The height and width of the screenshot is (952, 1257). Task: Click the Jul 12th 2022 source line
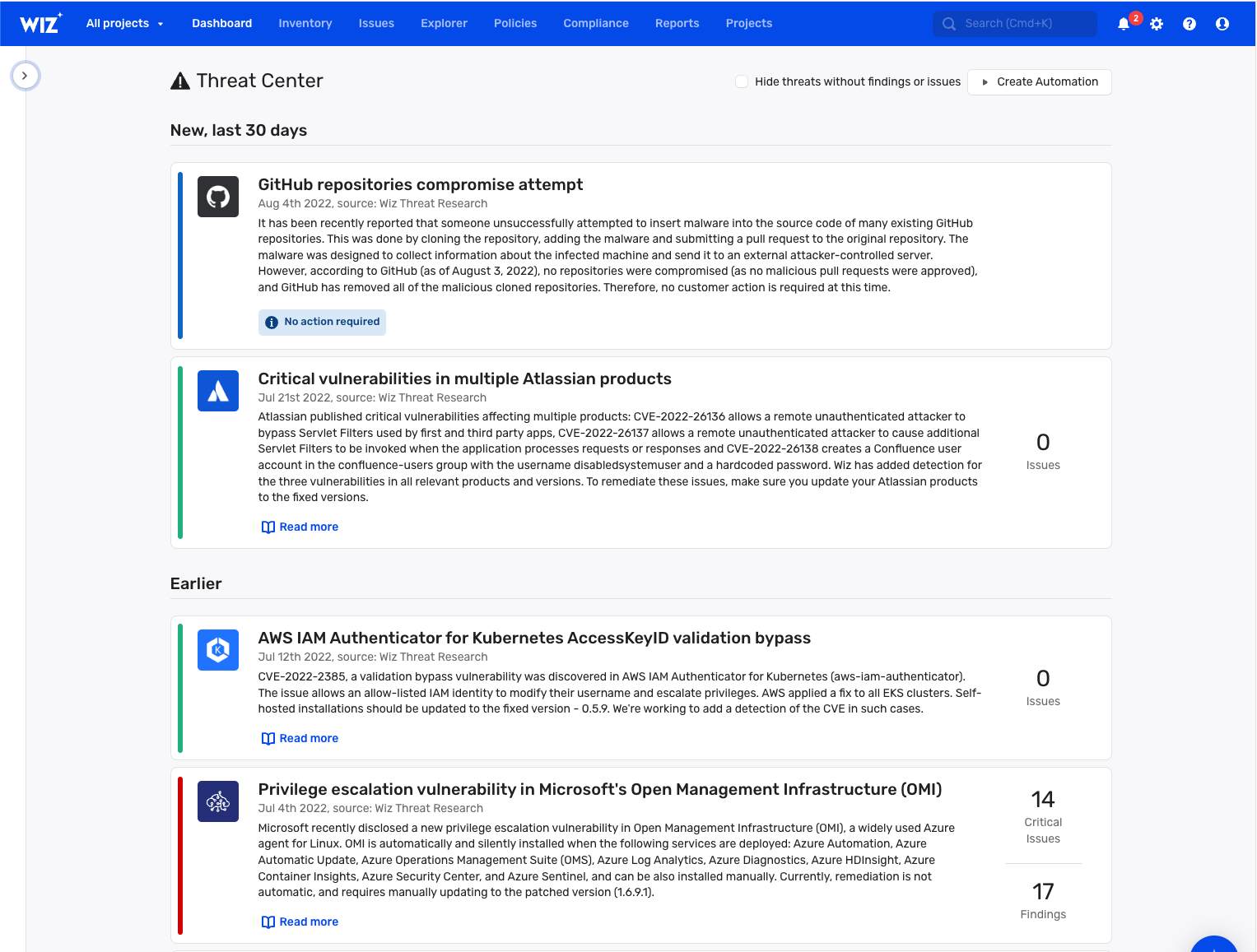tap(373, 657)
